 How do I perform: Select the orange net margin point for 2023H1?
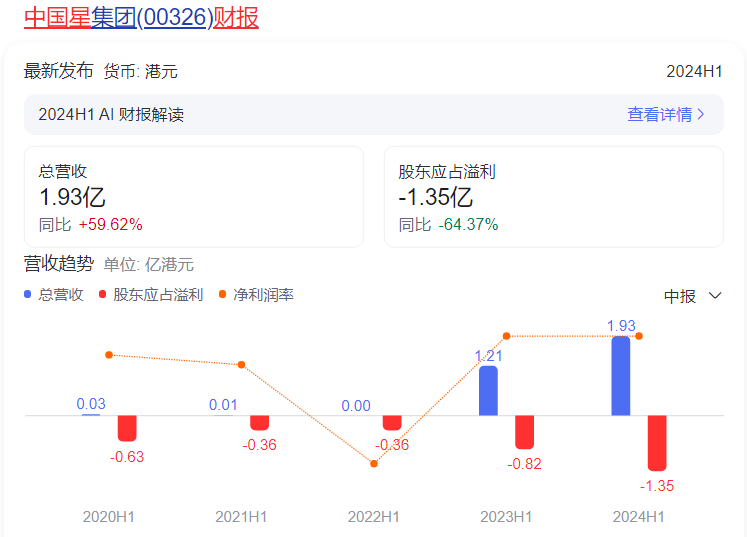click(506, 336)
